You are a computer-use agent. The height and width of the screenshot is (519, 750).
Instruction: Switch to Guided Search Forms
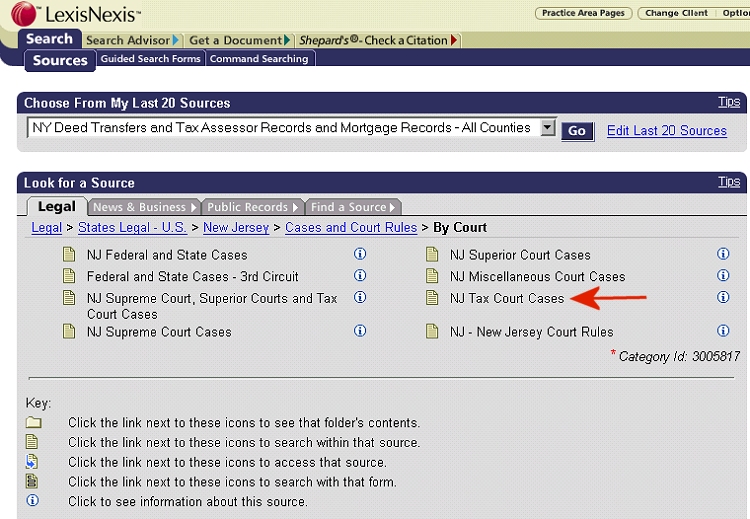pyautogui.click(x=150, y=58)
